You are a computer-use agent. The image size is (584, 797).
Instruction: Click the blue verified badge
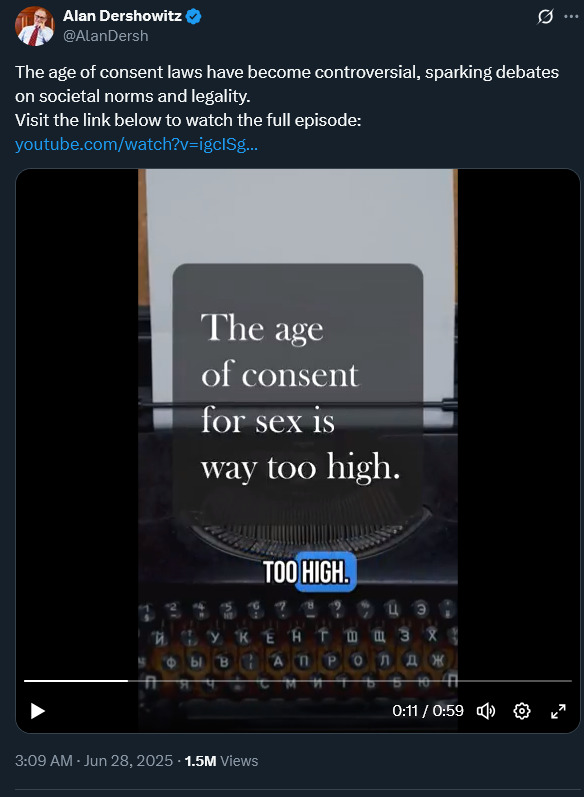coord(194,17)
